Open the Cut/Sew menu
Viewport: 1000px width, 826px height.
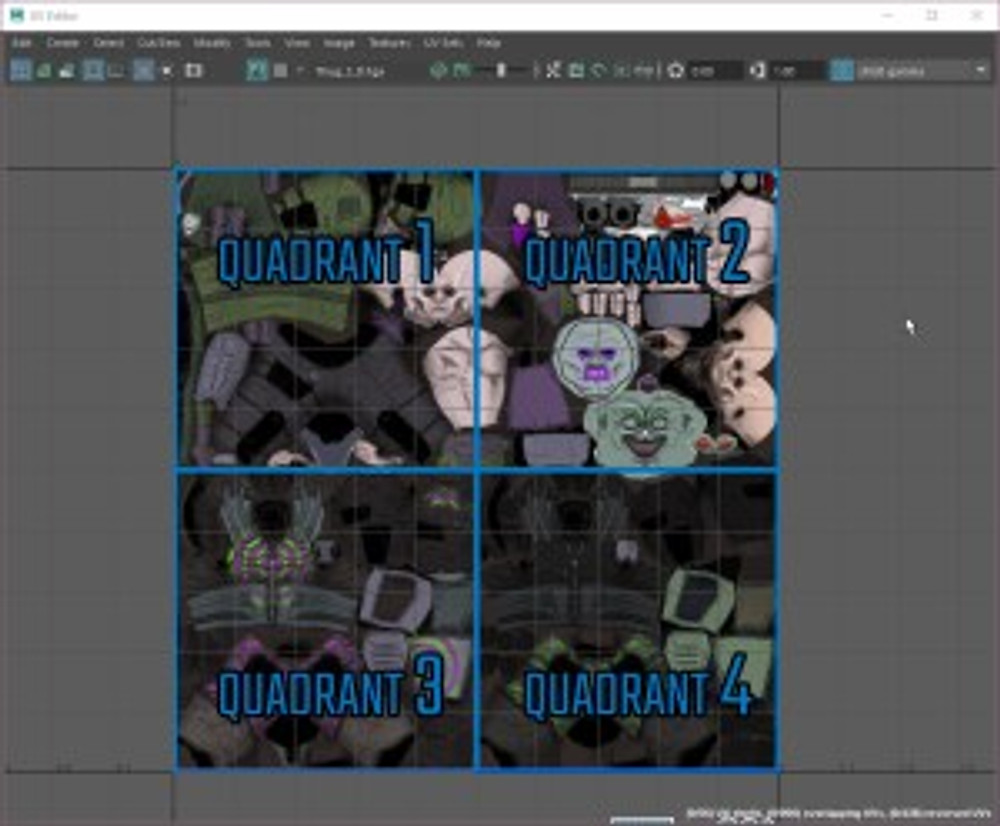(x=159, y=43)
